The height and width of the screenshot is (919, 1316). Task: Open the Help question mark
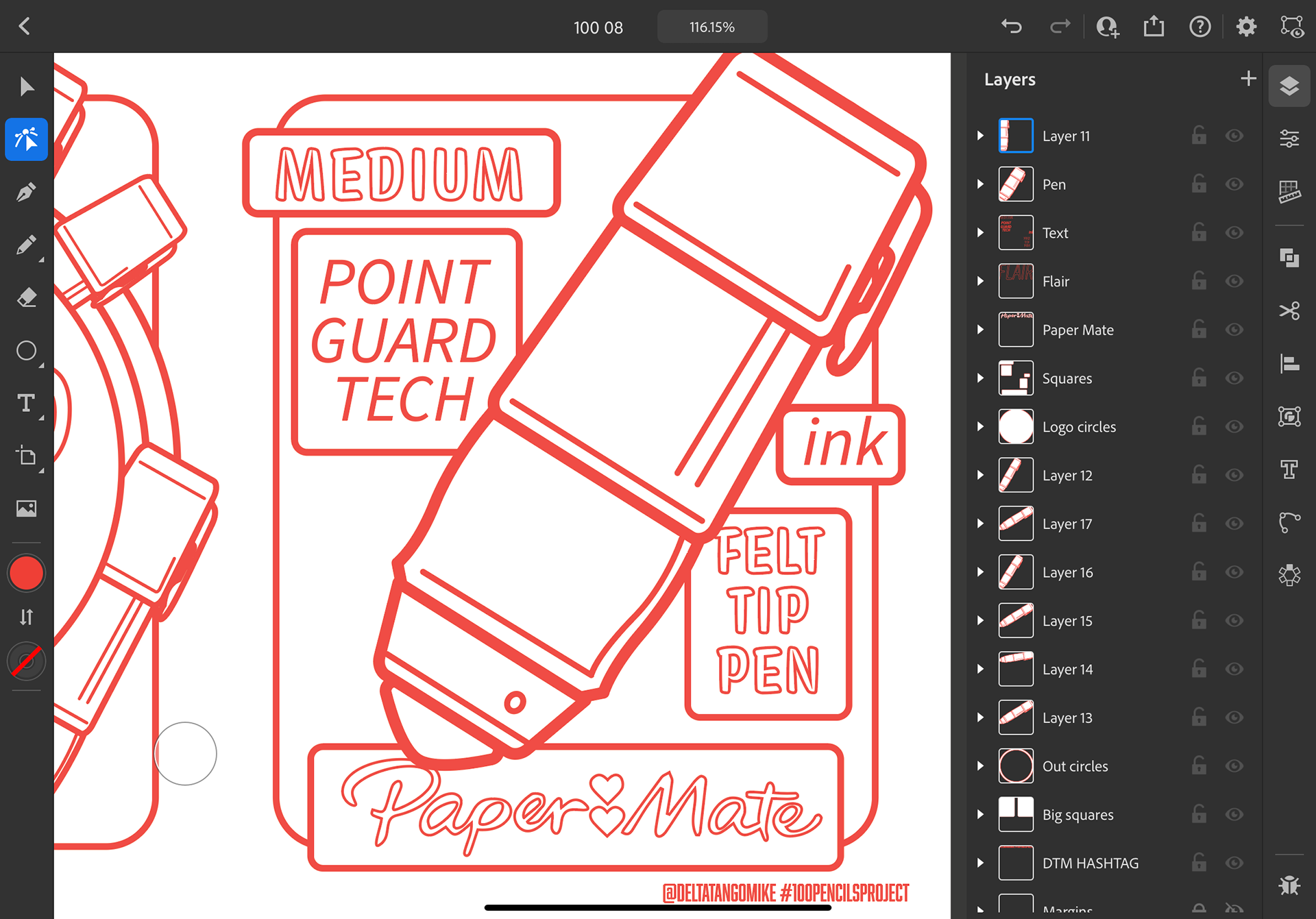coord(1199,27)
